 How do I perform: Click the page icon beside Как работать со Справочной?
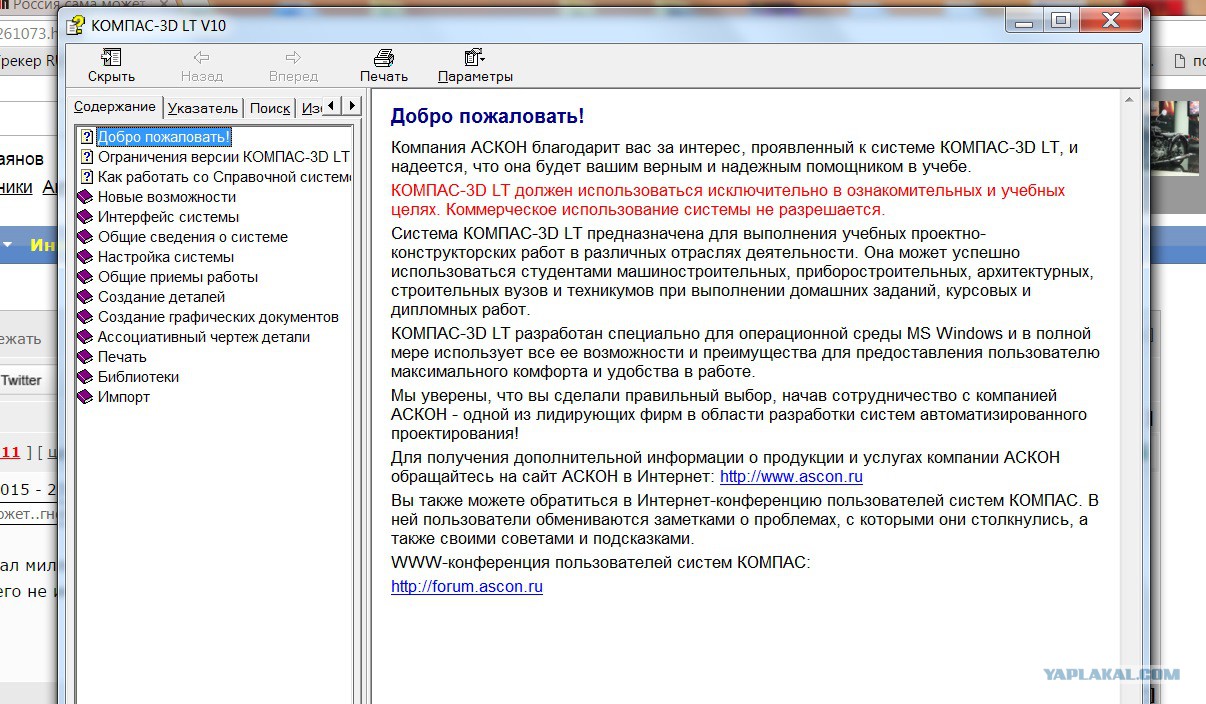point(87,177)
